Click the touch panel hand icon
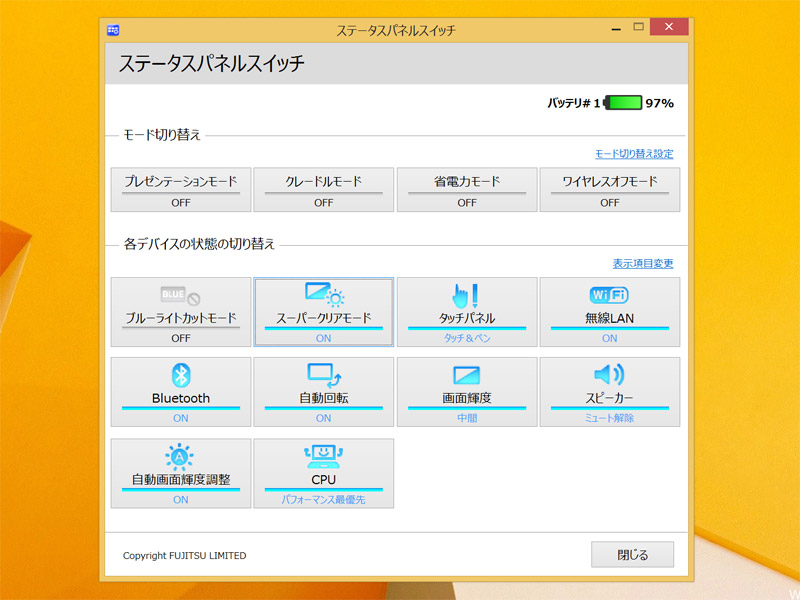 (x=466, y=295)
